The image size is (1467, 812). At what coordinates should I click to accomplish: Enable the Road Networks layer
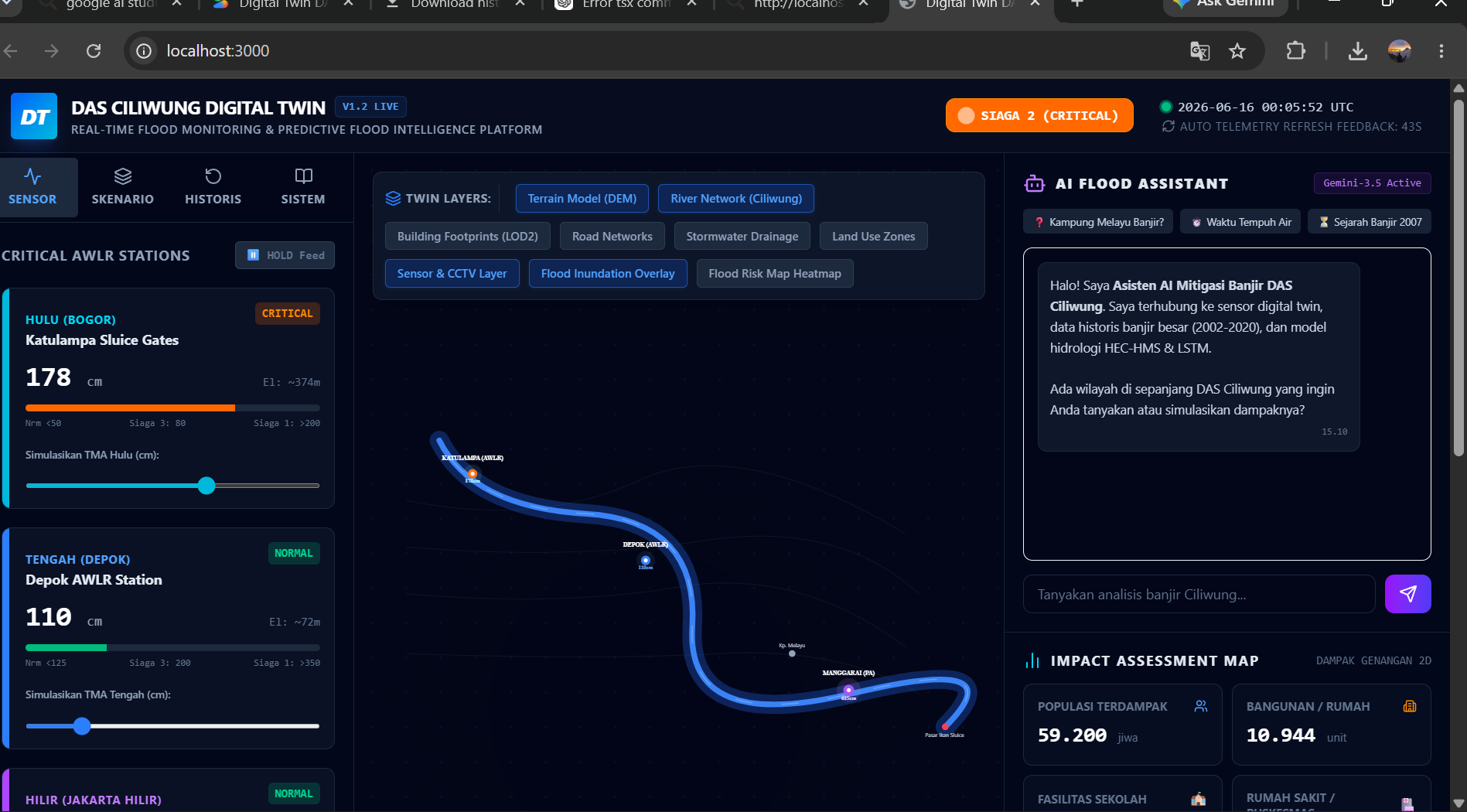612,237
